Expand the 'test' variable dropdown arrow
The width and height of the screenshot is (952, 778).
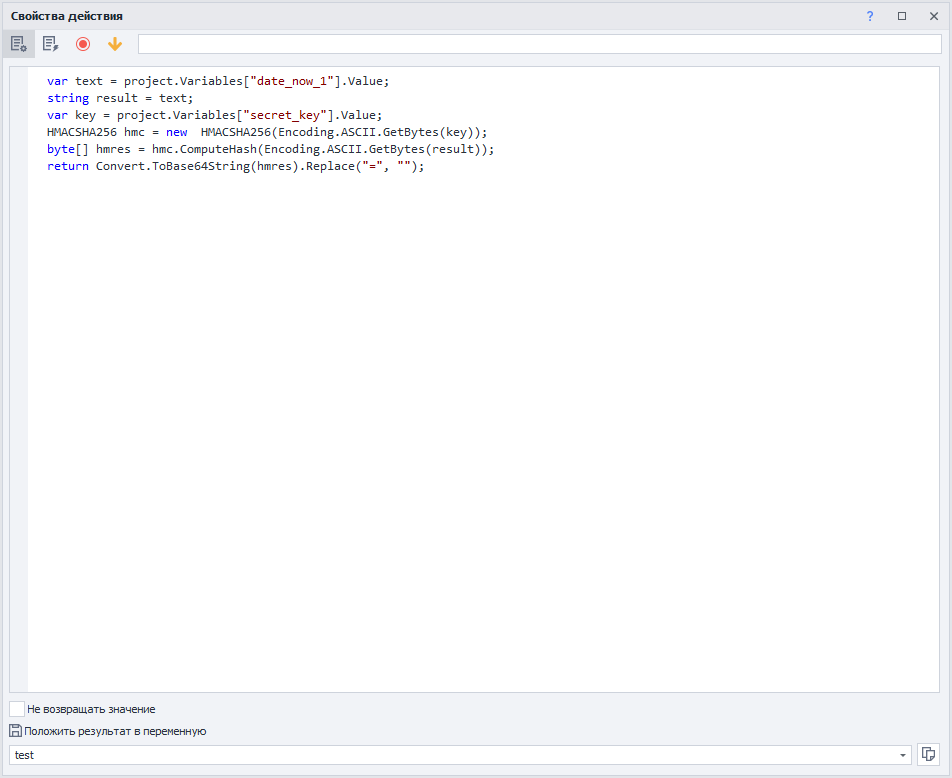pos(902,755)
